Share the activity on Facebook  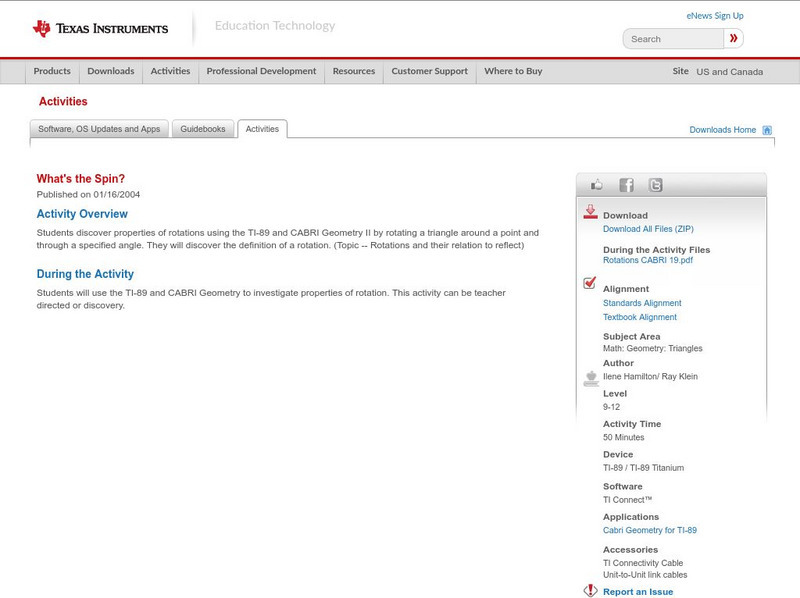point(627,184)
